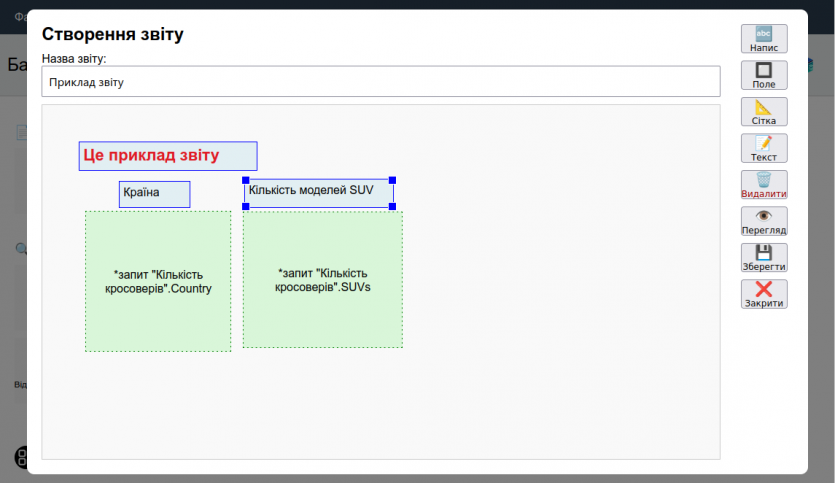Select the 'Країна' label box
The width and height of the screenshot is (835, 483).
(154, 194)
